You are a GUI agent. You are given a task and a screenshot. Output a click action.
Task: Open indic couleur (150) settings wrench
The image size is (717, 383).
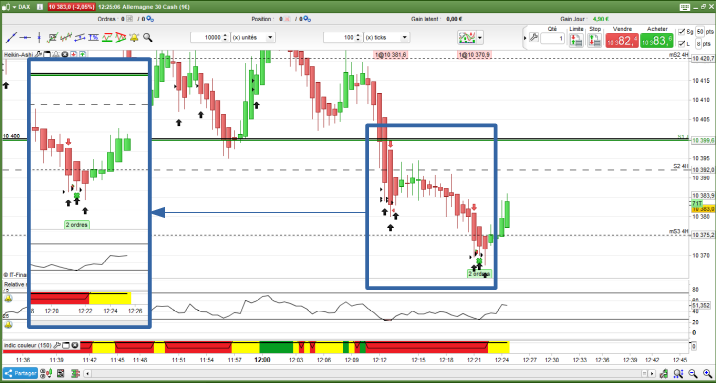click(x=57, y=346)
